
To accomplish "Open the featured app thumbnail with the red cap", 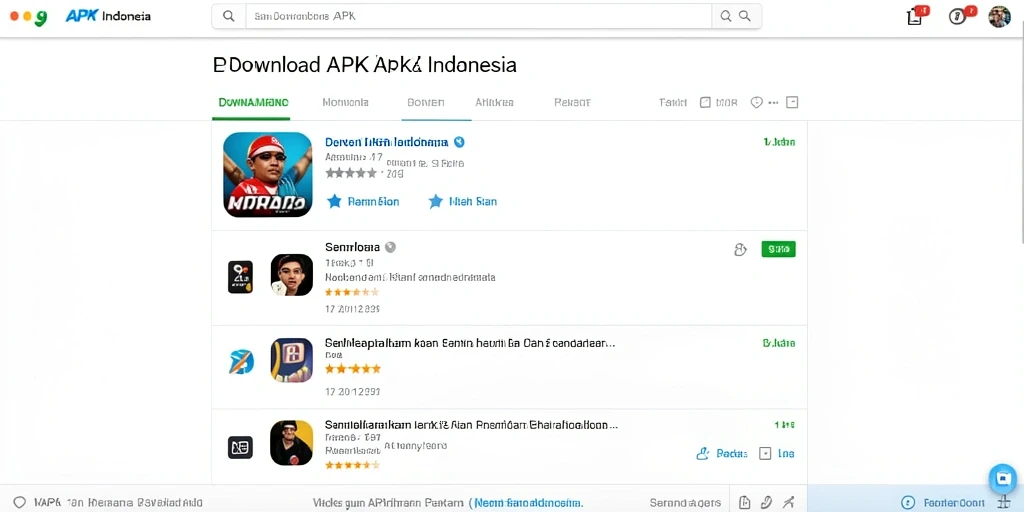I will 268,174.
